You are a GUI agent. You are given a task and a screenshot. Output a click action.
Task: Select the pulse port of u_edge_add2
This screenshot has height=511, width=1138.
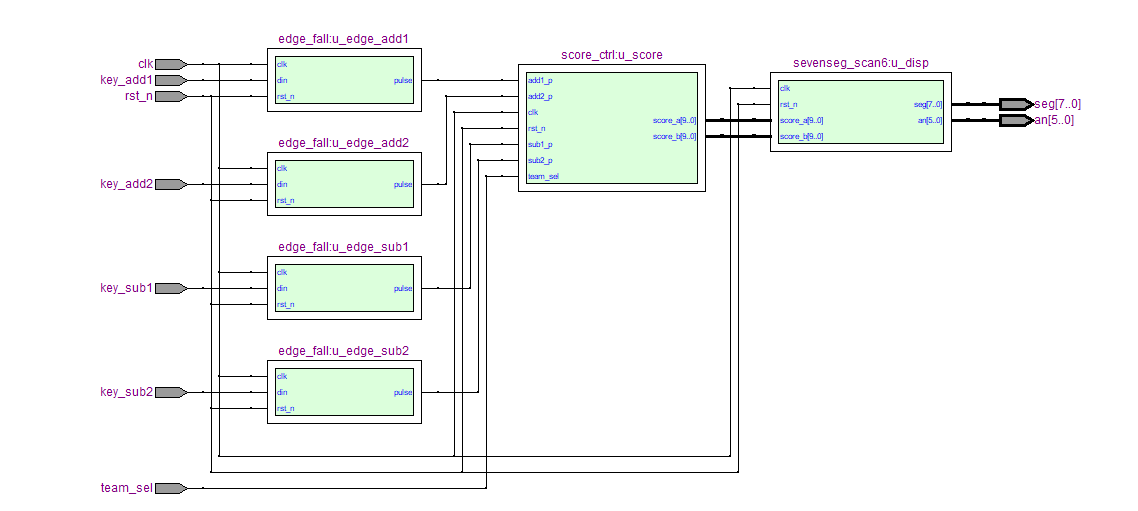pos(403,184)
